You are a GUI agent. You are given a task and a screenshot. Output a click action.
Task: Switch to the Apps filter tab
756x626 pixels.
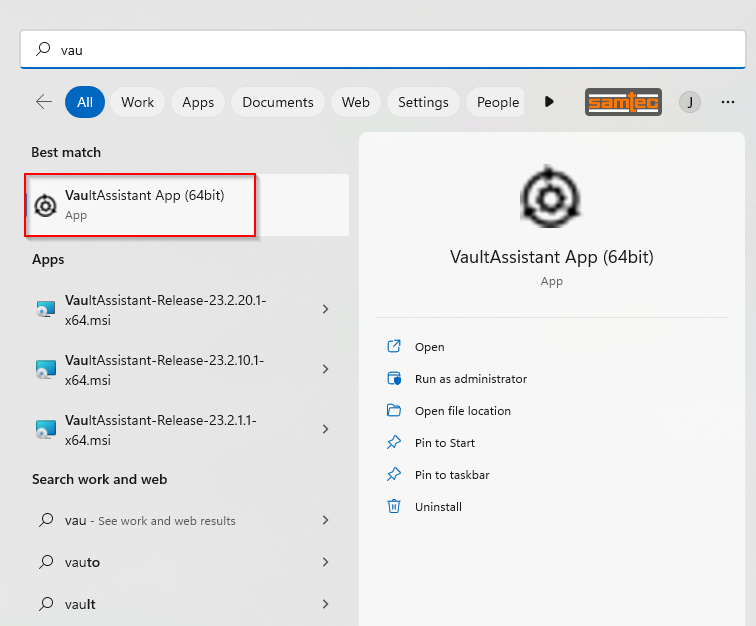[x=198, y=102]
